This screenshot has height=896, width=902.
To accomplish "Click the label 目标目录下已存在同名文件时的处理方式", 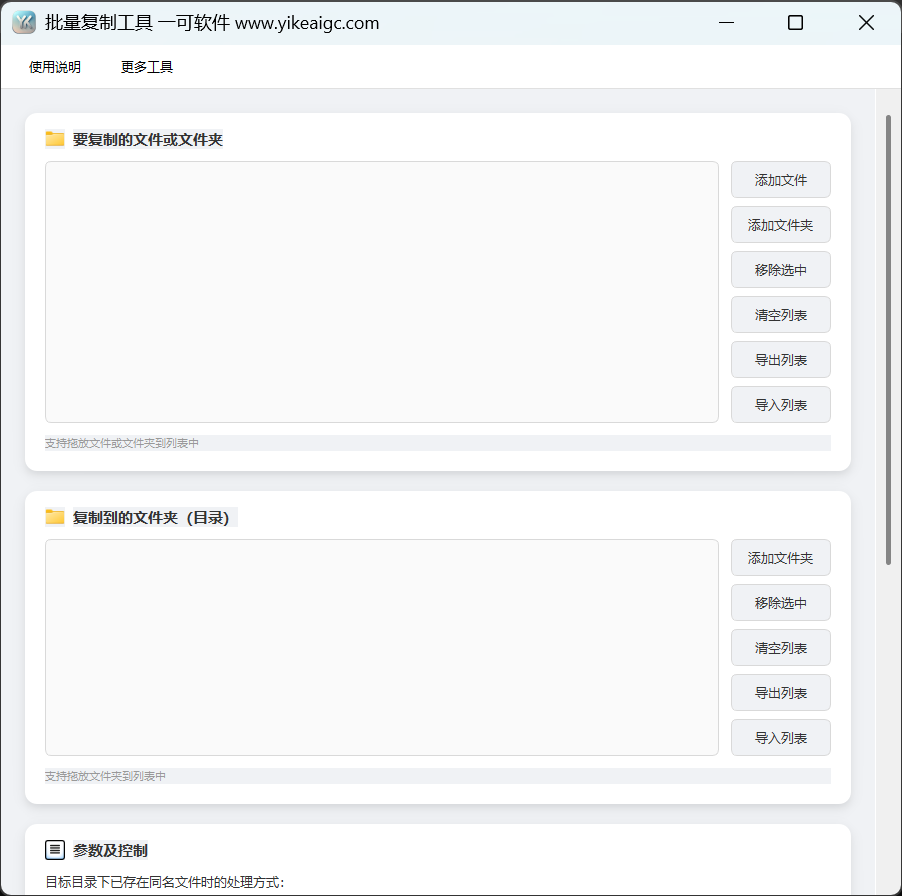I will 165,882.
